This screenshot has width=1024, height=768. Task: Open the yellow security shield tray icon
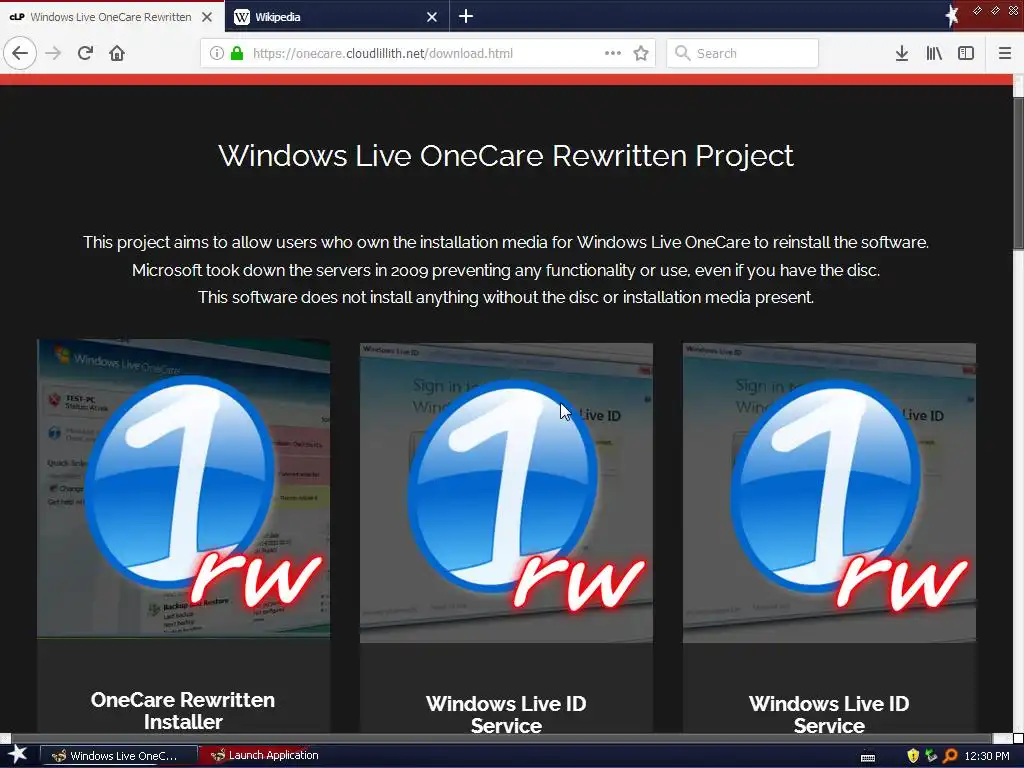(x=913, y=756)
